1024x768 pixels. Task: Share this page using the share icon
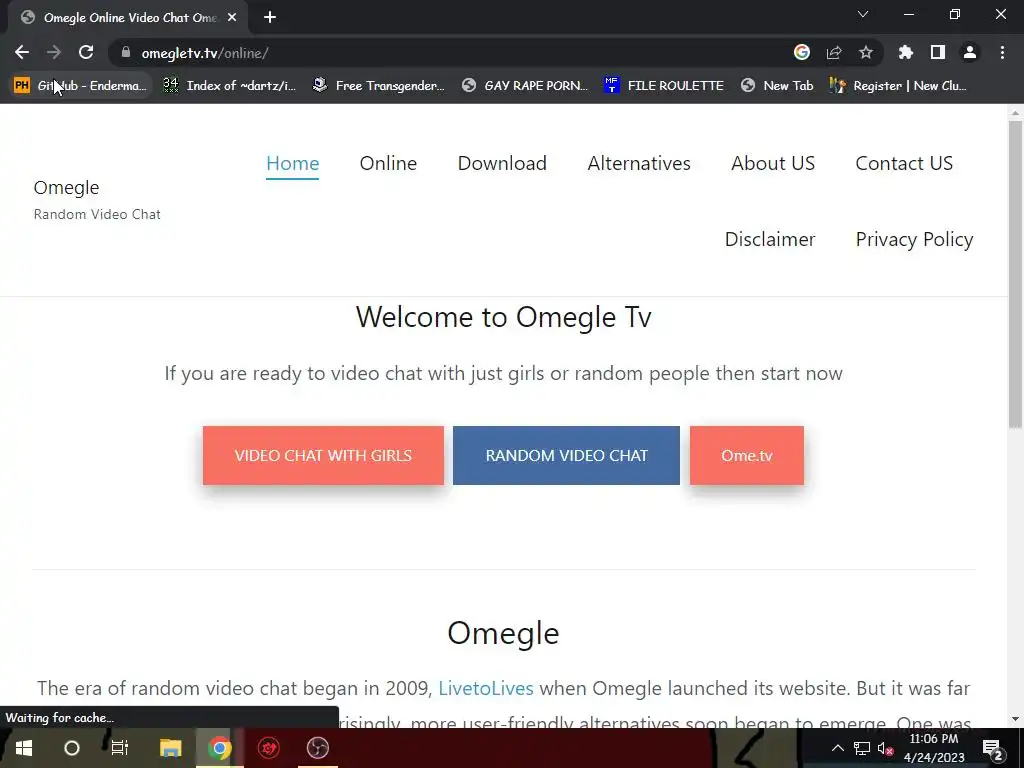(x=834, y=52)
